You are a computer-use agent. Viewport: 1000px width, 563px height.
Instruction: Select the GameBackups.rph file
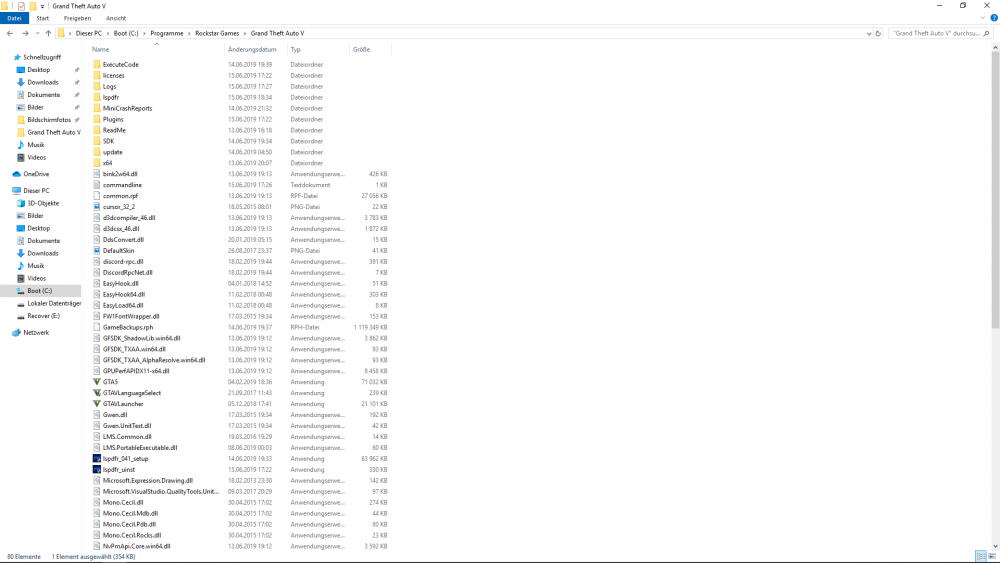[128, 327]
